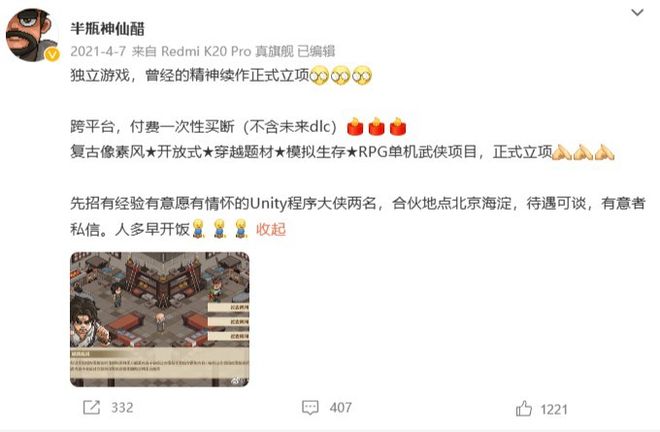Click the like count 1221
The width and height of the screenshot is (660, 432).
point(554,409)
